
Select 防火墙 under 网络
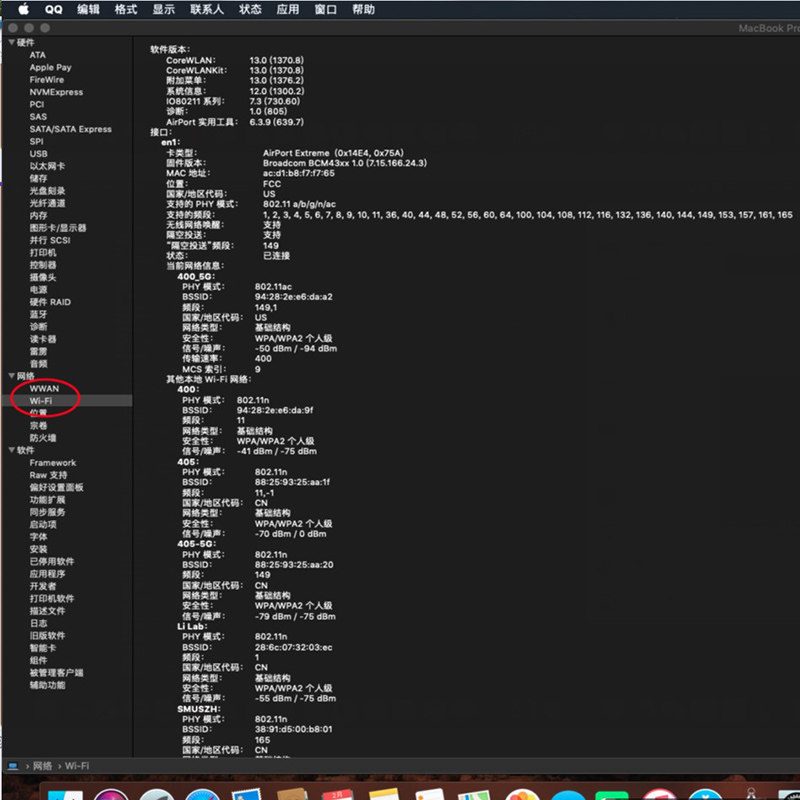(43, 437)
